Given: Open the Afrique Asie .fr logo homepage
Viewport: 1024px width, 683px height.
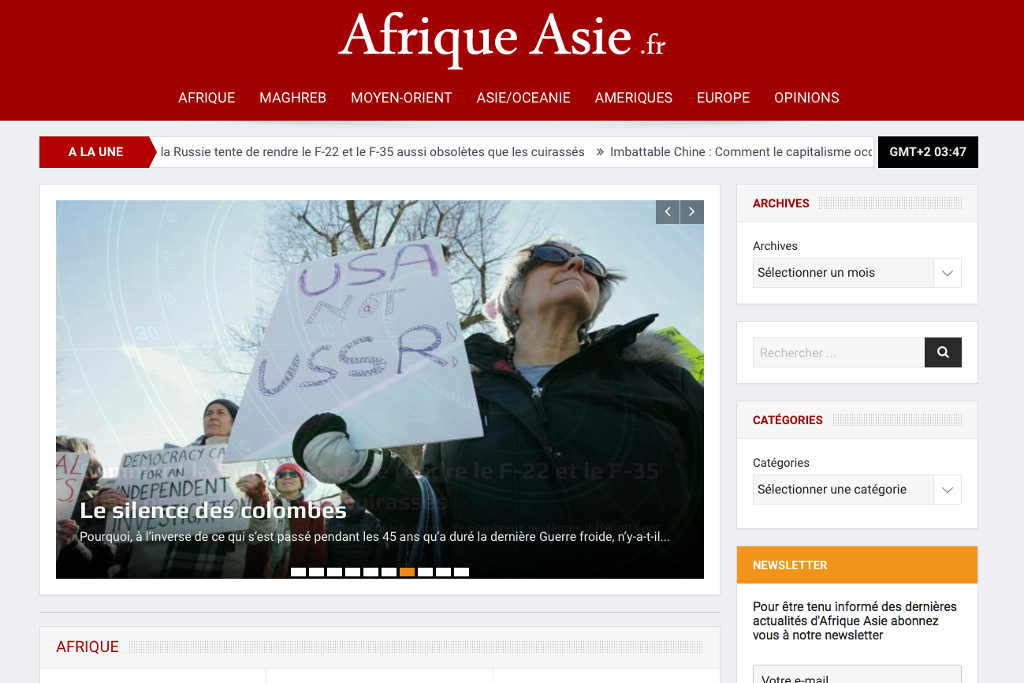Looking at the screenshot, I should [502, 38].
